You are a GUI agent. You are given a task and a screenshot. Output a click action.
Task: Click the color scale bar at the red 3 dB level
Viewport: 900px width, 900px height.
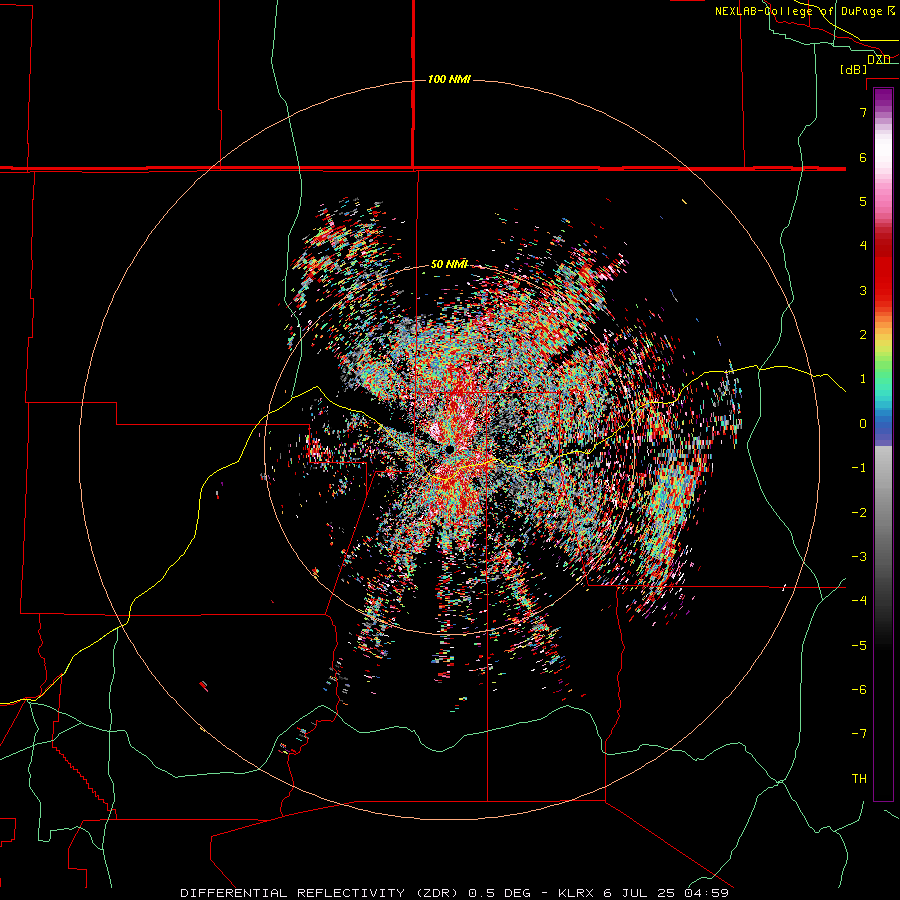tap(883, 290)
